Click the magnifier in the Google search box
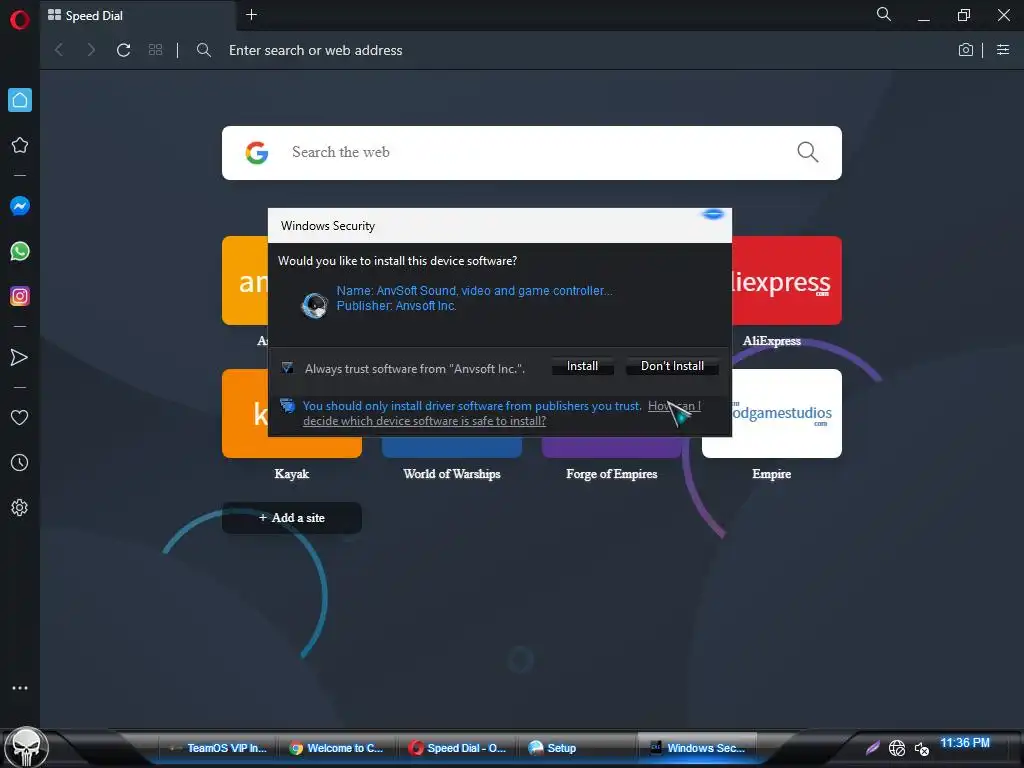The width and height of the screenshot is (1024, 768). (808, 152)
